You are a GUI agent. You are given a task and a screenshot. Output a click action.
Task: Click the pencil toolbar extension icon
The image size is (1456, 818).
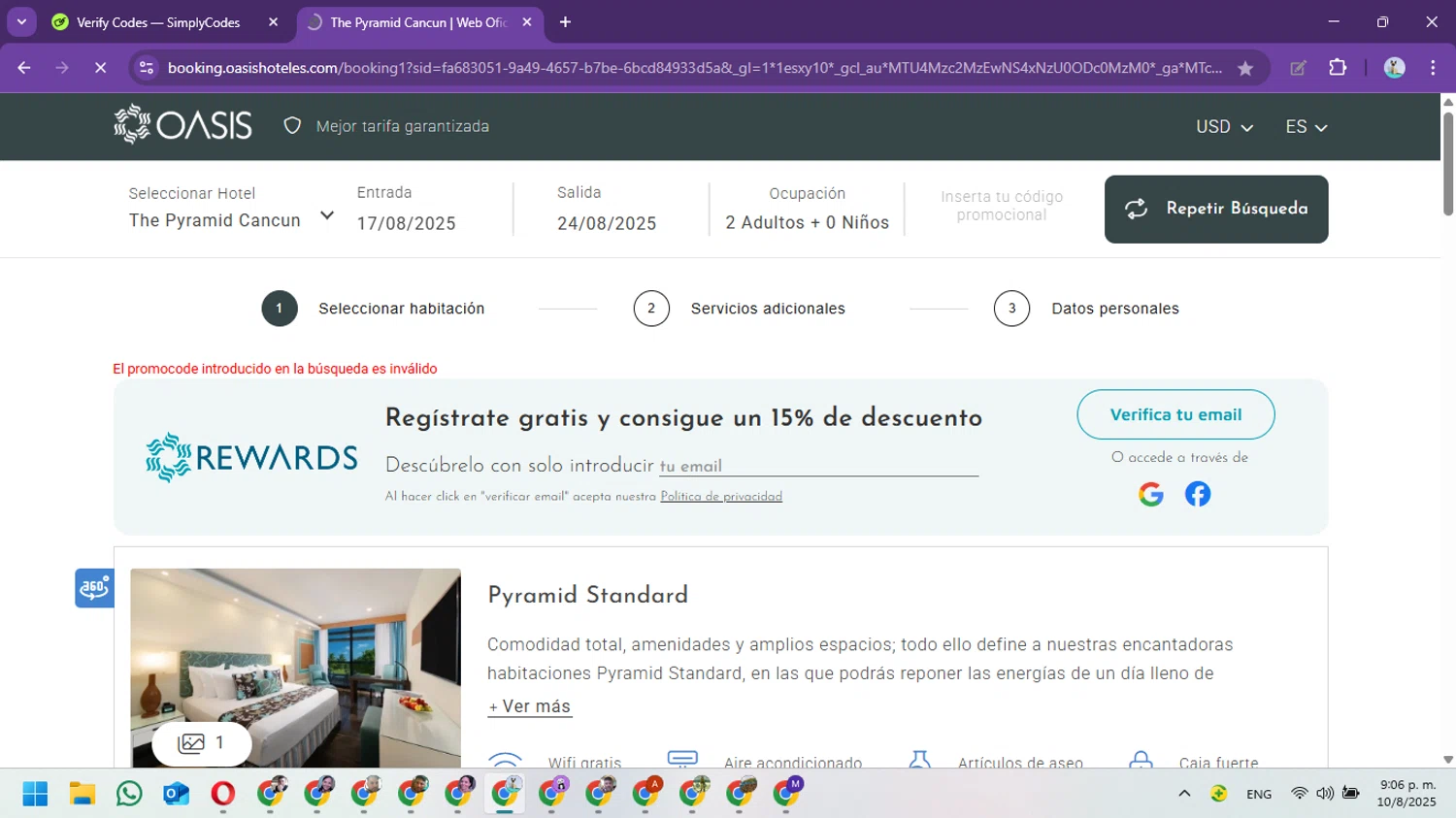pyautogui.click(x=1298, y=68)
